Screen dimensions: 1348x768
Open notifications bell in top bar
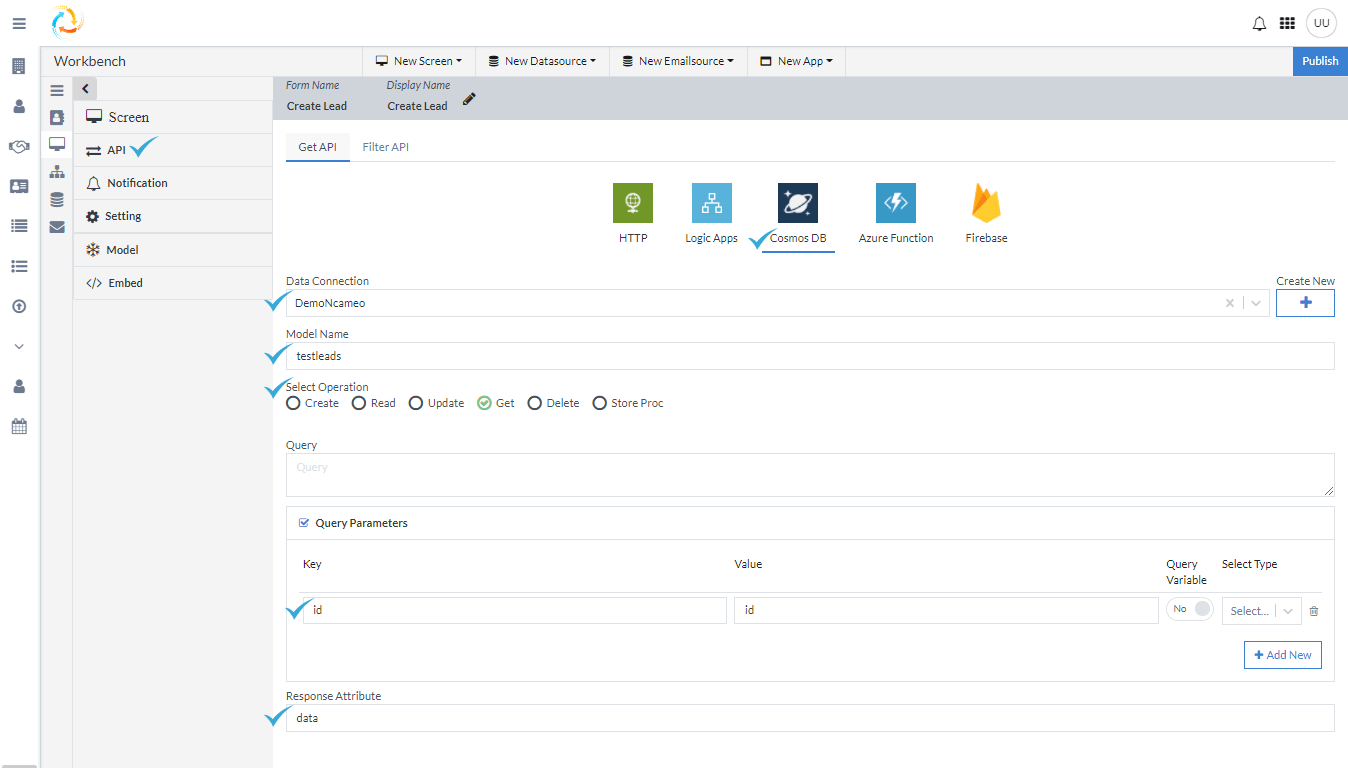pyautogui.click(x=1259, y=23)
